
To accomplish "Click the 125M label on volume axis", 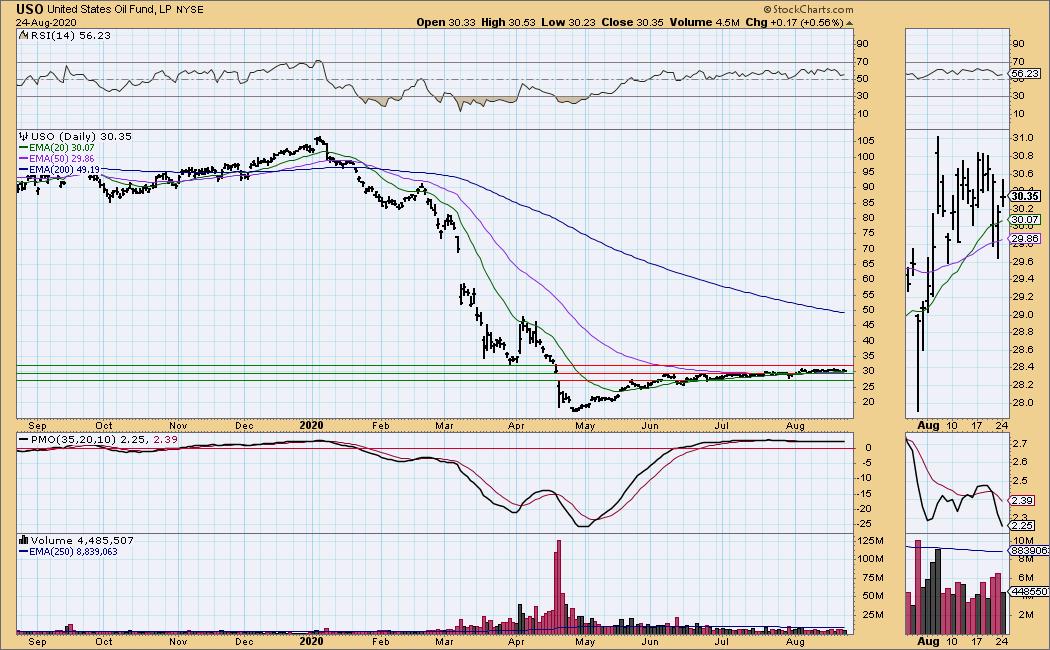I will coord(871,541).
